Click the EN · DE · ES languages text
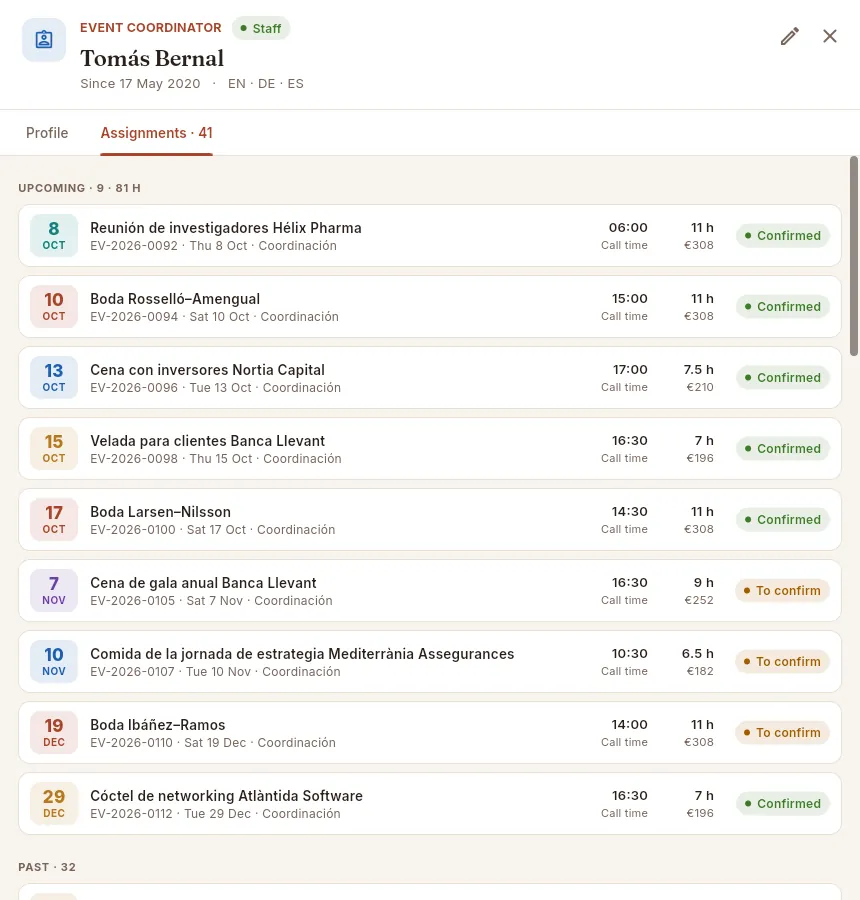Viewport: 860px width, 900px height. [x=266, y=84]
